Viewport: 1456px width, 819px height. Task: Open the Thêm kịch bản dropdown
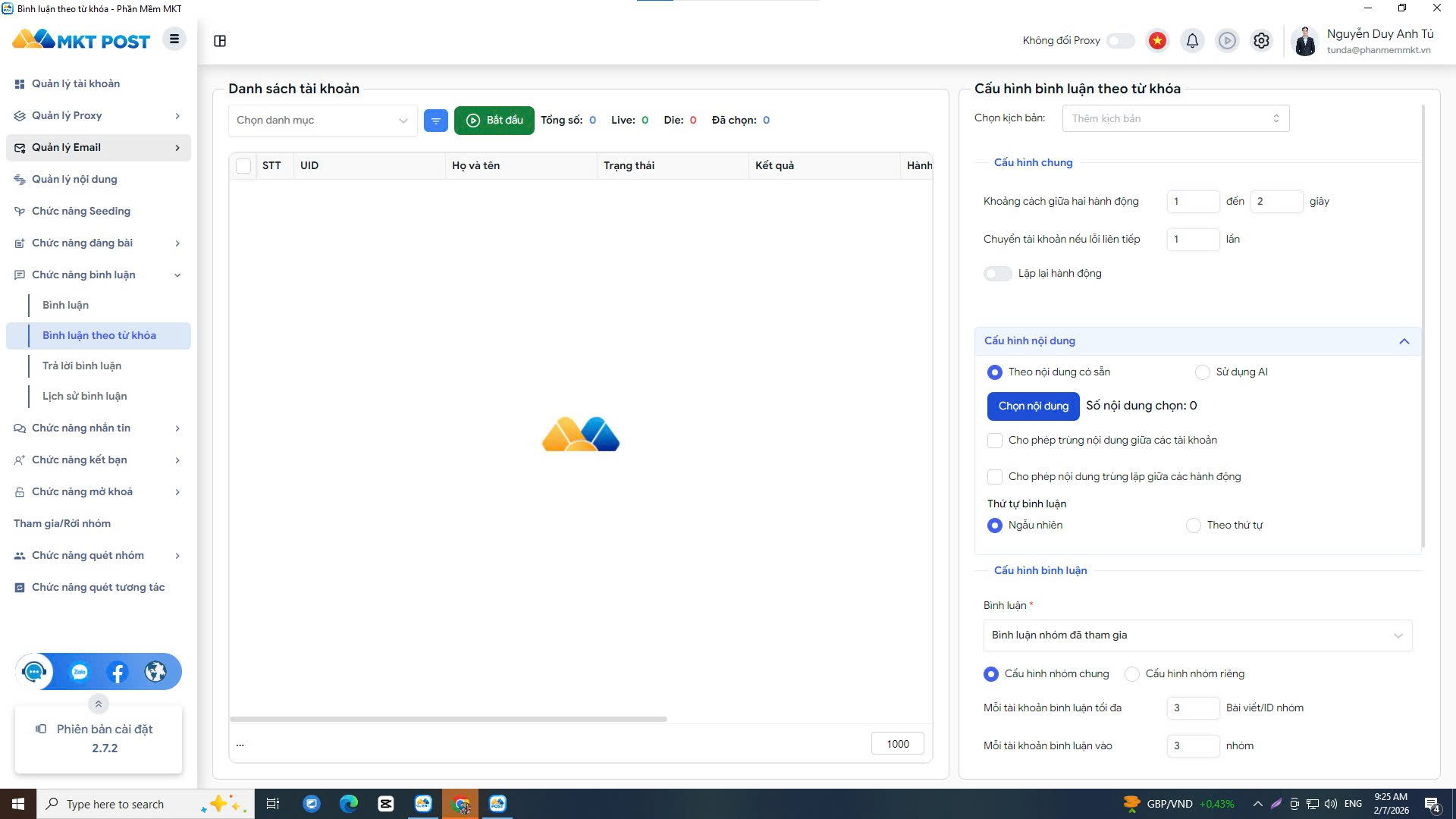[1175, 118]
